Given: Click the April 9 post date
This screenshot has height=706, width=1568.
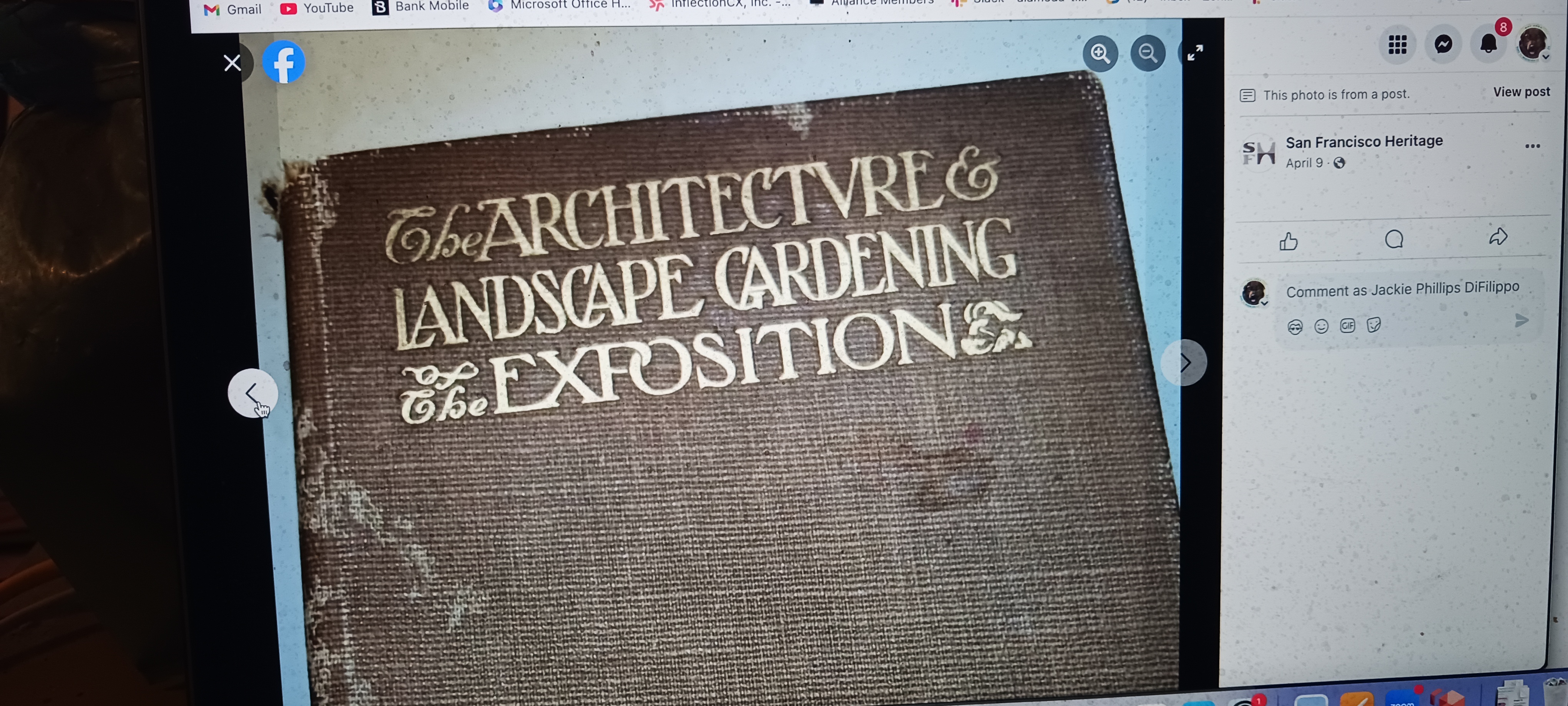Looking at the screenshot, I should (x=1304, y=163).
